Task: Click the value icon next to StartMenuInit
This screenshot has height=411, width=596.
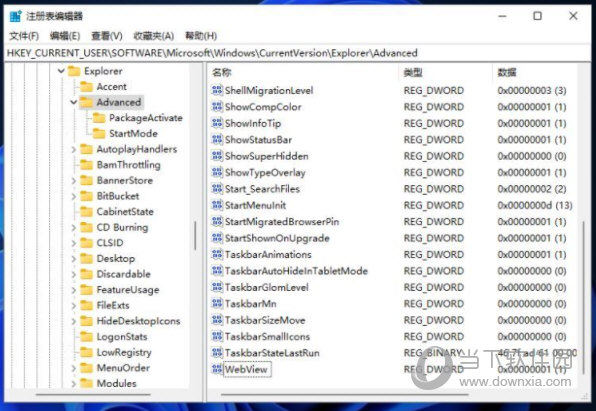Action: (x=217, y=205)
